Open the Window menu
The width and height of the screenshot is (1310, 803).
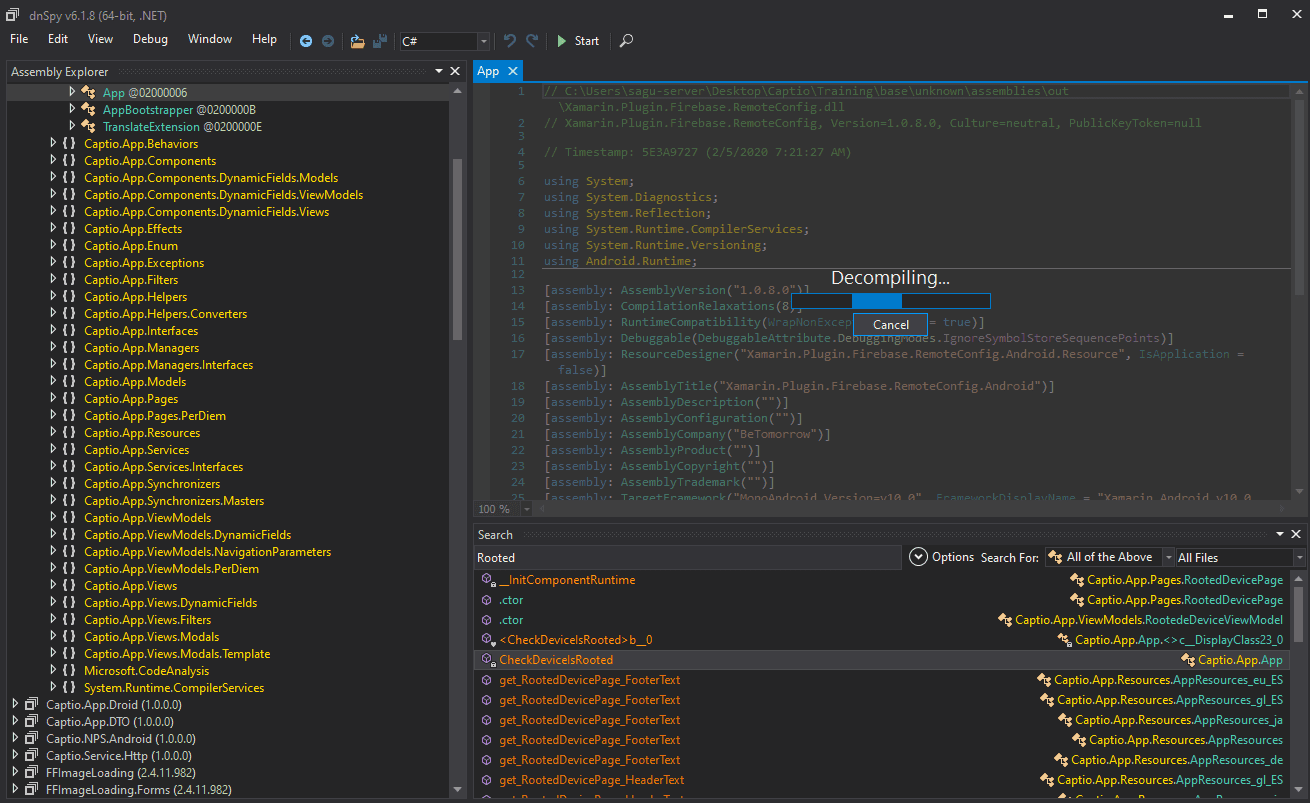[x=210, y=39]
